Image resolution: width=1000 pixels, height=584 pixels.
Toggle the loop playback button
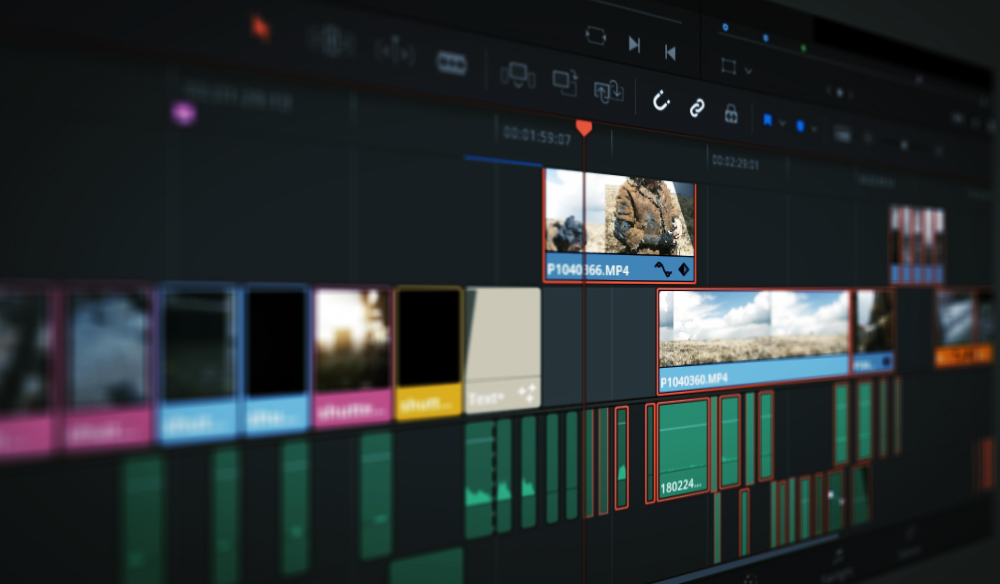coord(596,35)
